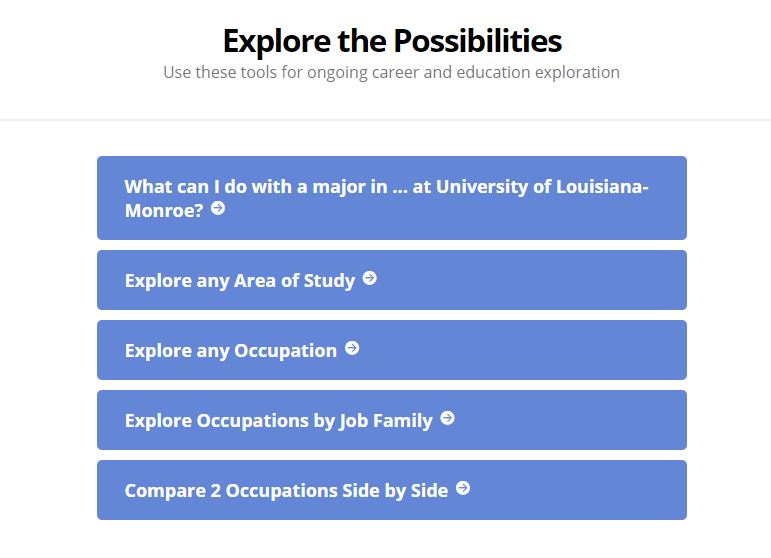Viewport: 771px width, 558px height.
Task: Click arrow icon beside 'Explore any Area of Study'
Action: click(370, 278)
